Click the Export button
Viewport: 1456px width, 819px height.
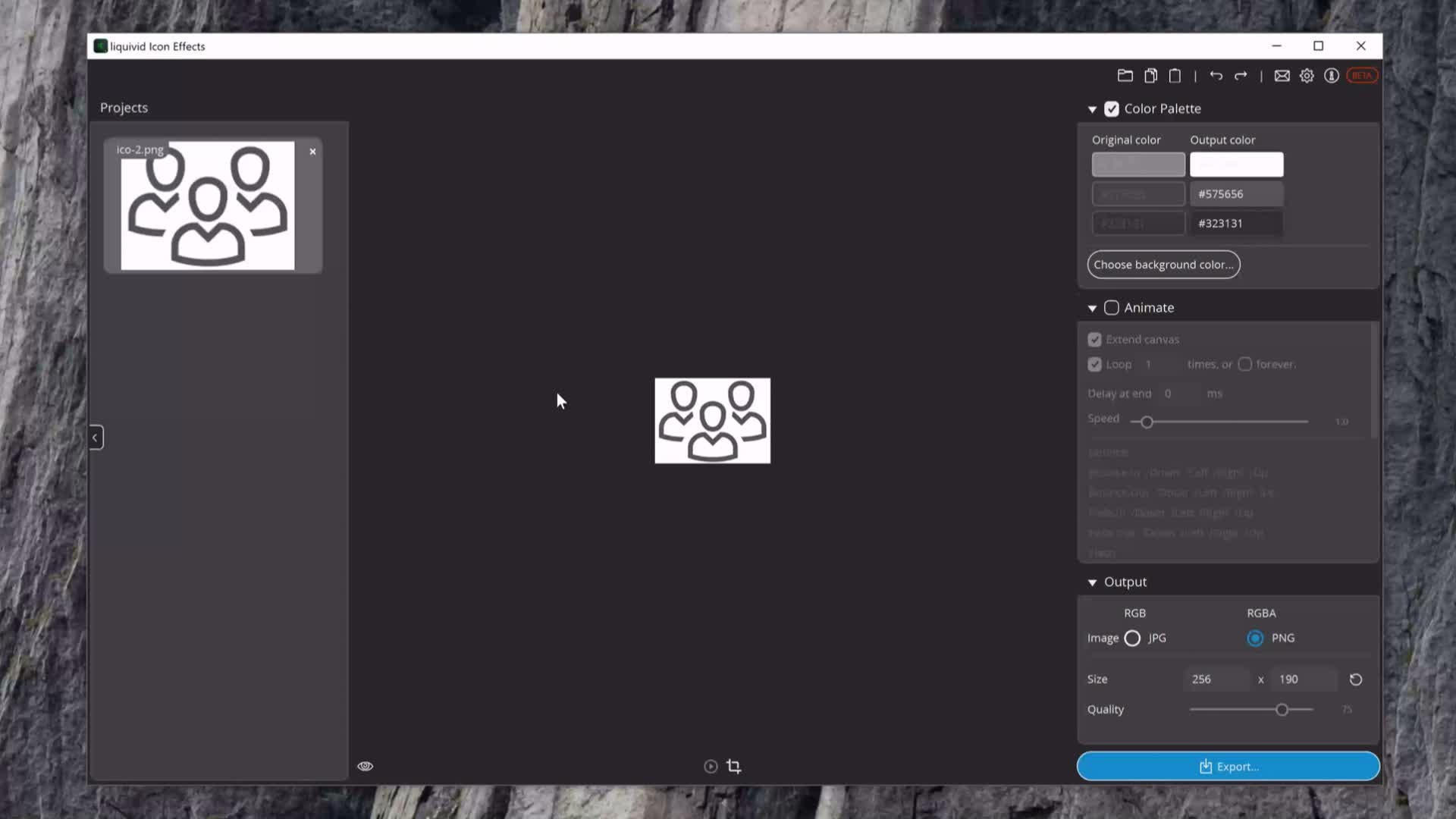1228,767
